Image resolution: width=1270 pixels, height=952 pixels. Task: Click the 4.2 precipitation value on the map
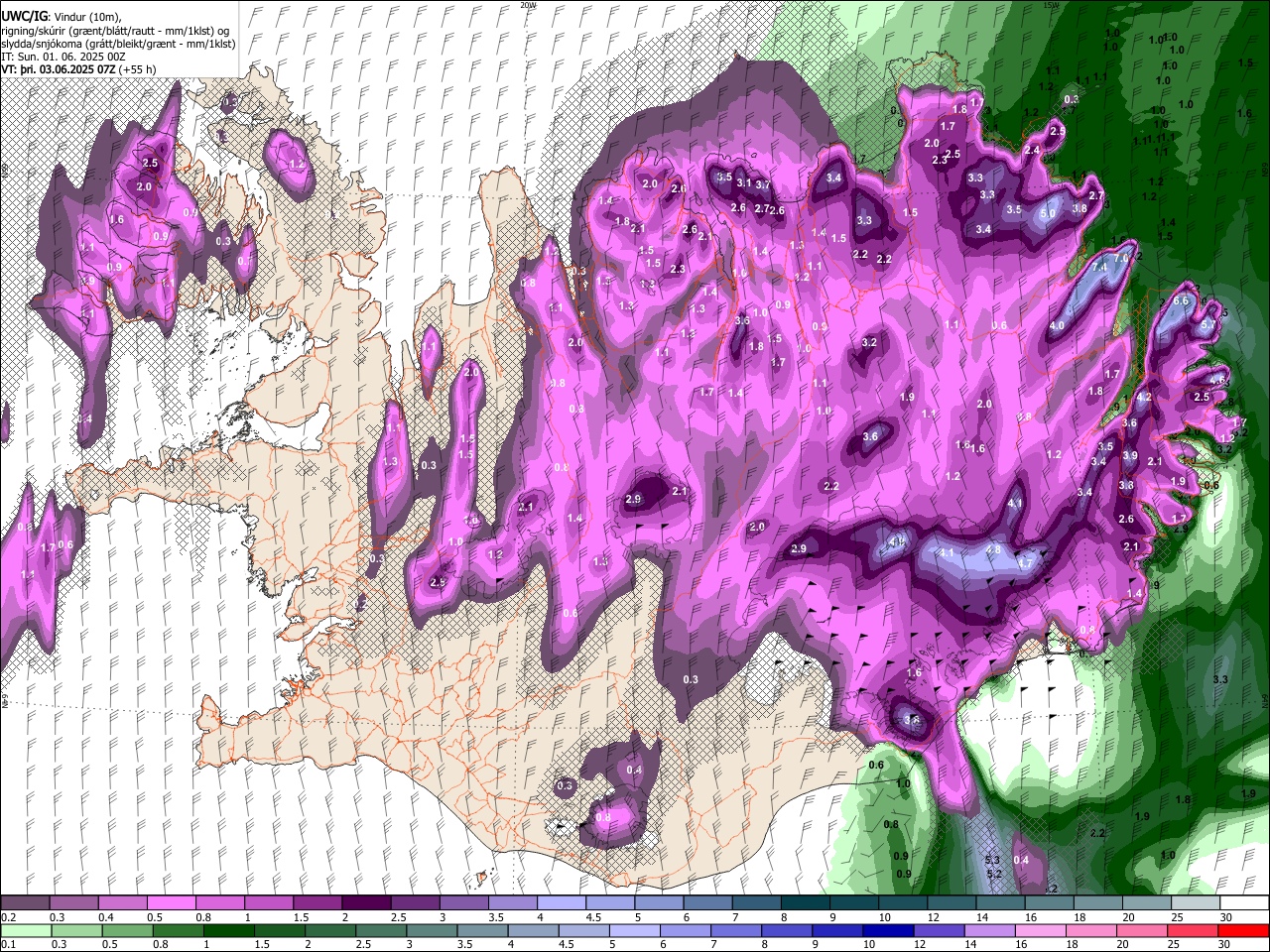(x=1144, y=397)
